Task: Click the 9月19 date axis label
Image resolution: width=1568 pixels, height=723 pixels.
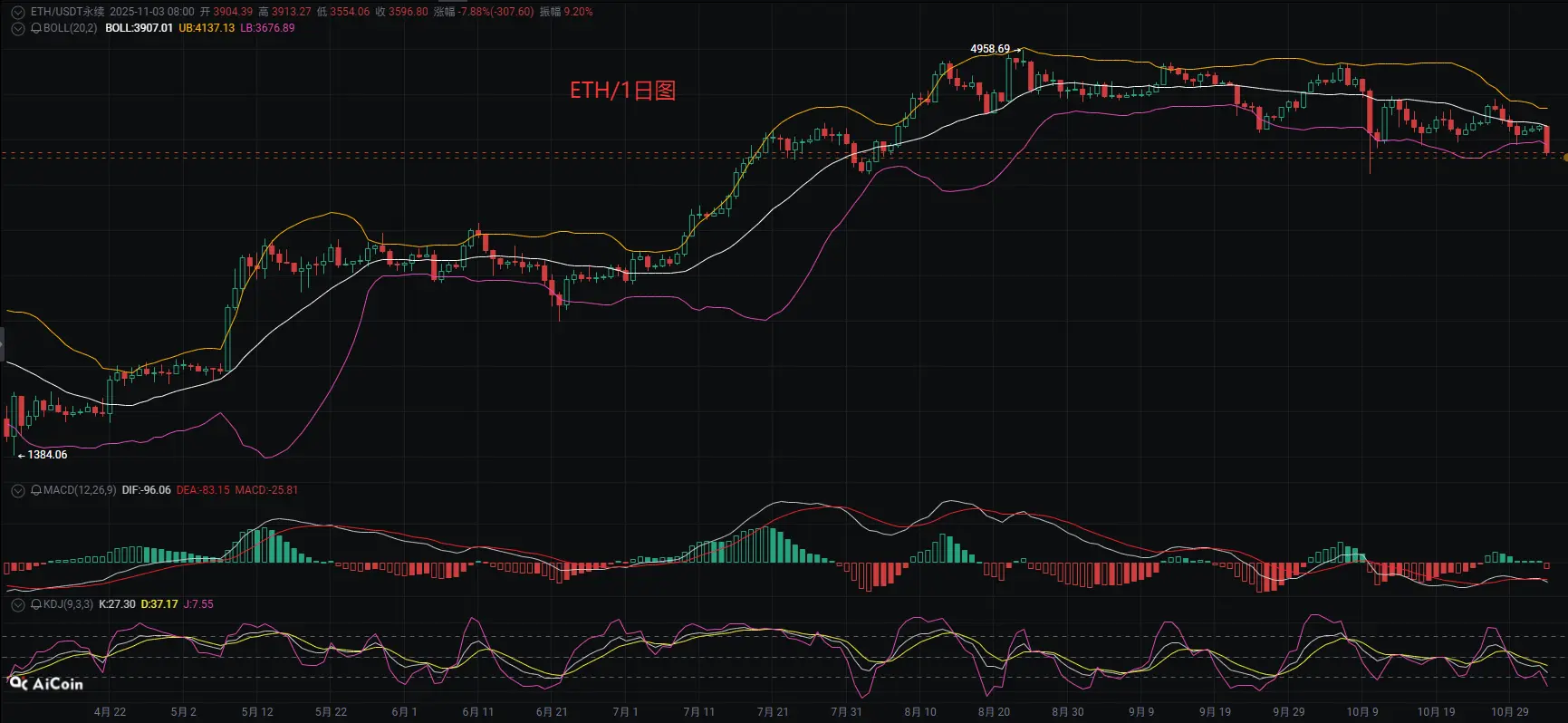Action: pos(1215,712)
